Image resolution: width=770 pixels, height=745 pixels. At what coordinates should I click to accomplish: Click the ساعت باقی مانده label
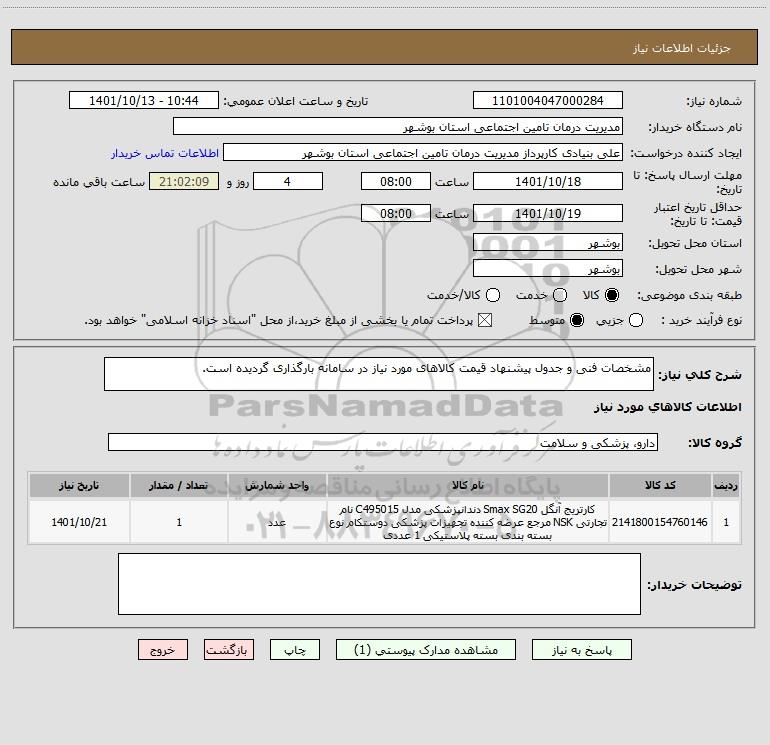click(99, 182)
